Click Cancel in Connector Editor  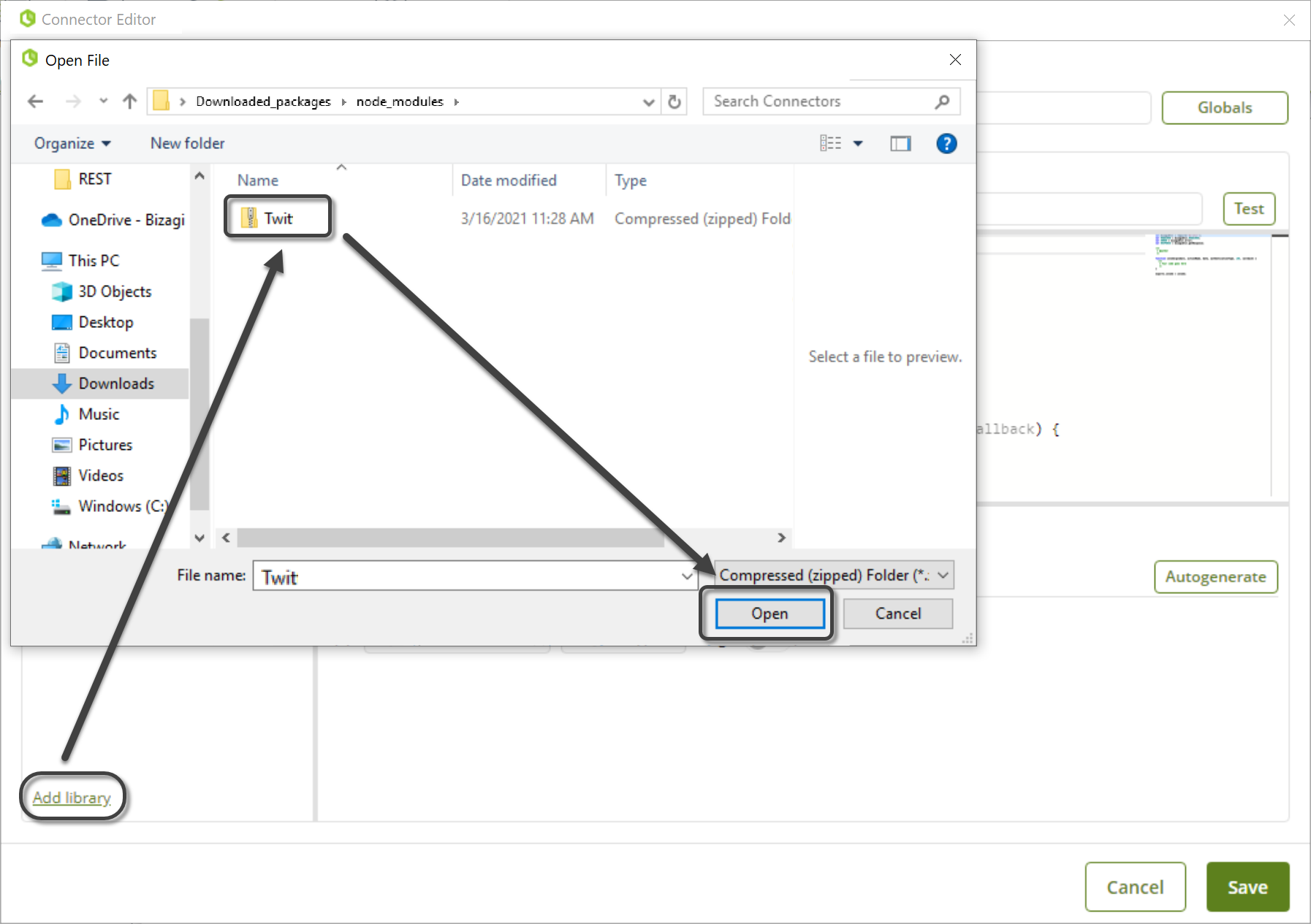(1135, 887)
